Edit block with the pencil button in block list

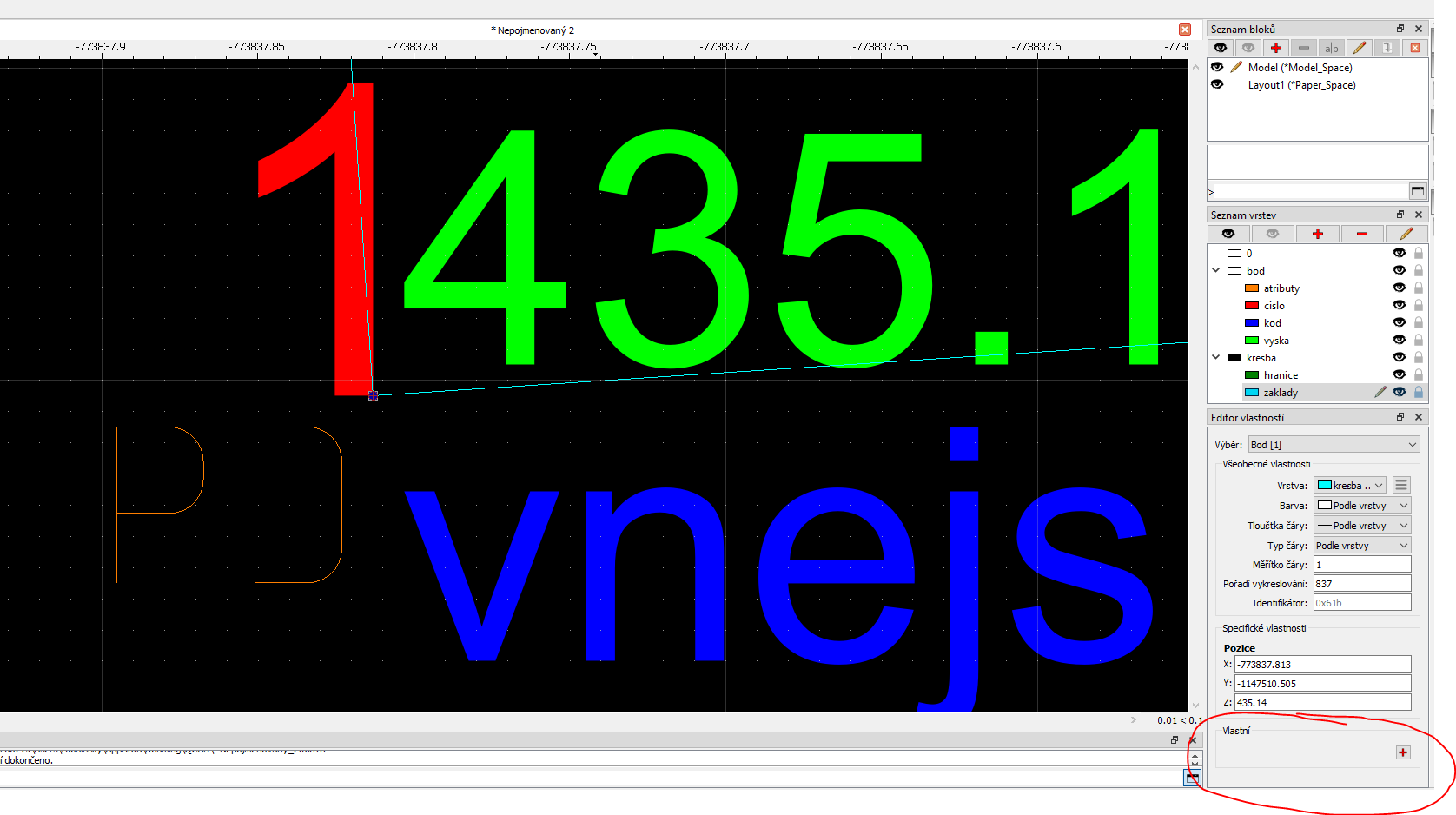[x=1360, y=48]
